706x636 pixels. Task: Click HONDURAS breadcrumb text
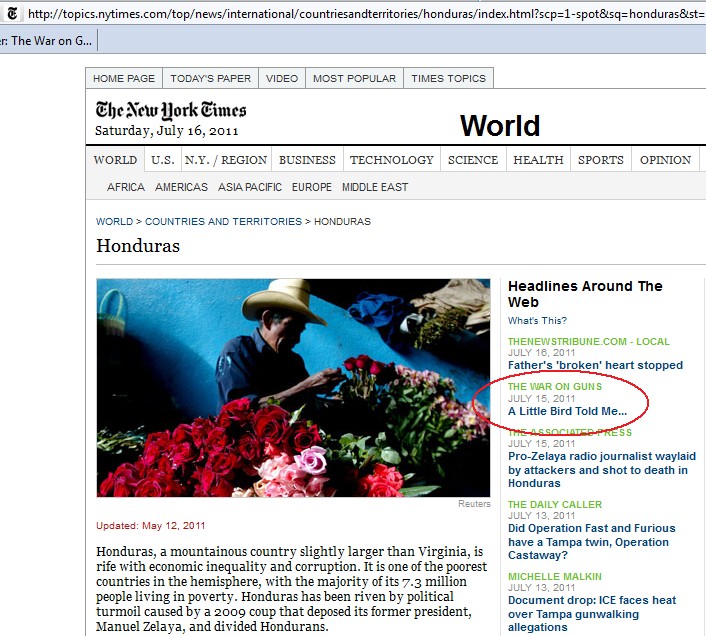[342, 221]
